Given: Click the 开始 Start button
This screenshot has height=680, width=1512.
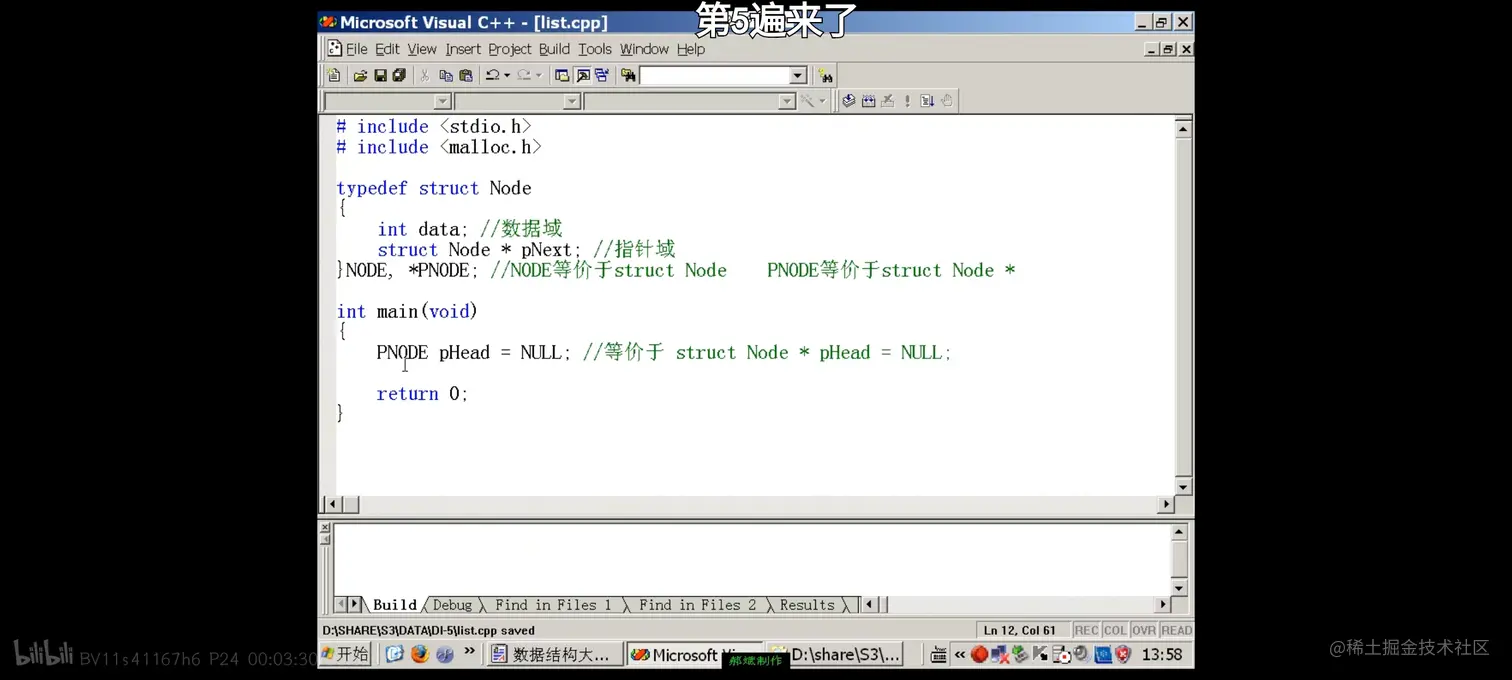Looking at the screenshot, I should 345,654.
